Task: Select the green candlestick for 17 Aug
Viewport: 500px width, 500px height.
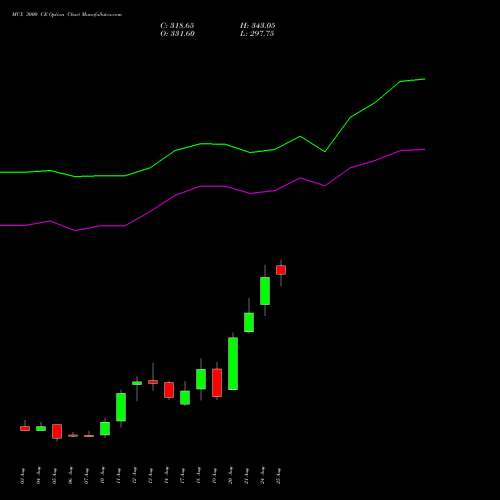Action: [x=185, y=398]
